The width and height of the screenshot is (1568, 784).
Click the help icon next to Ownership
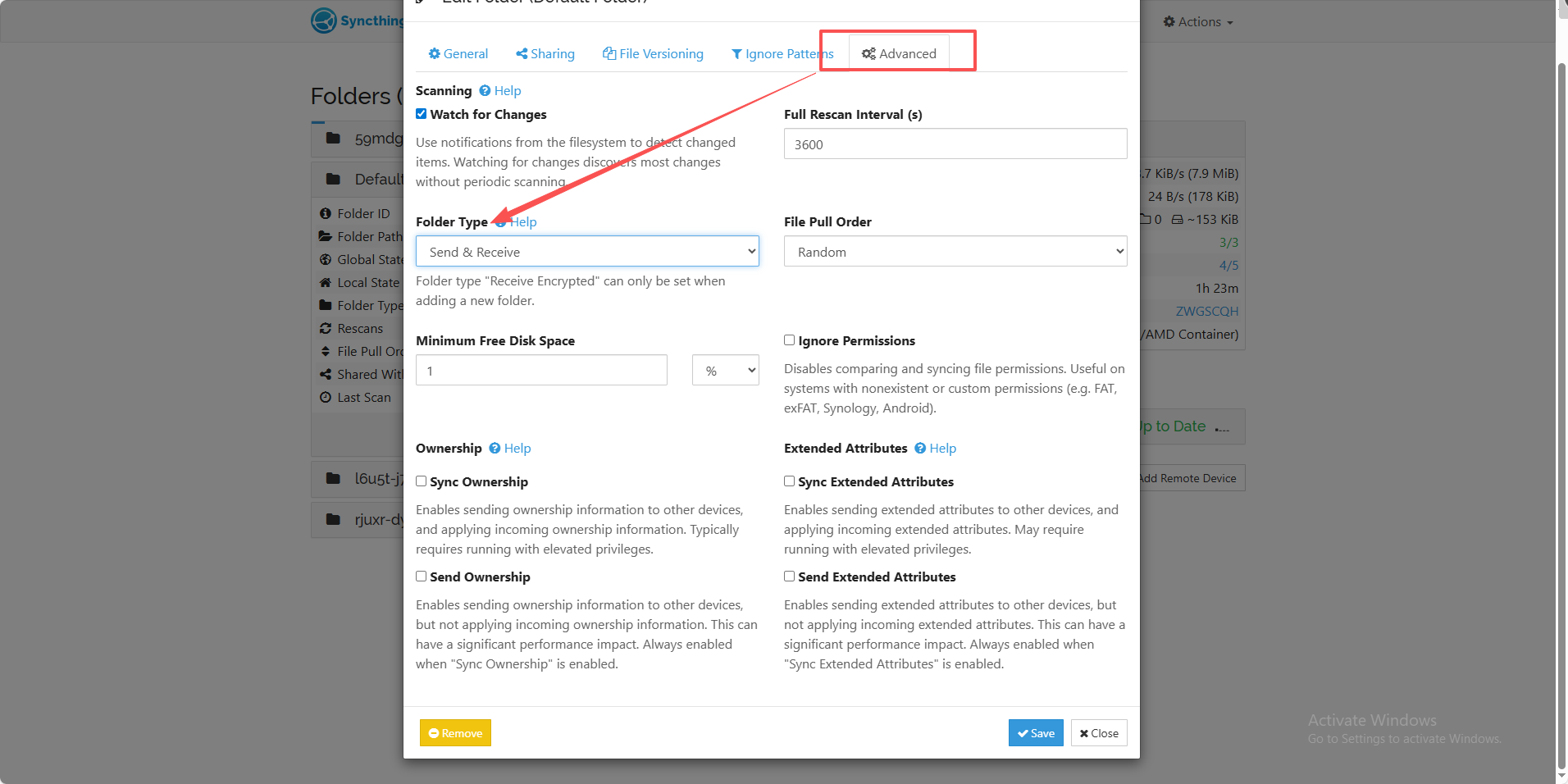point(495,448)
